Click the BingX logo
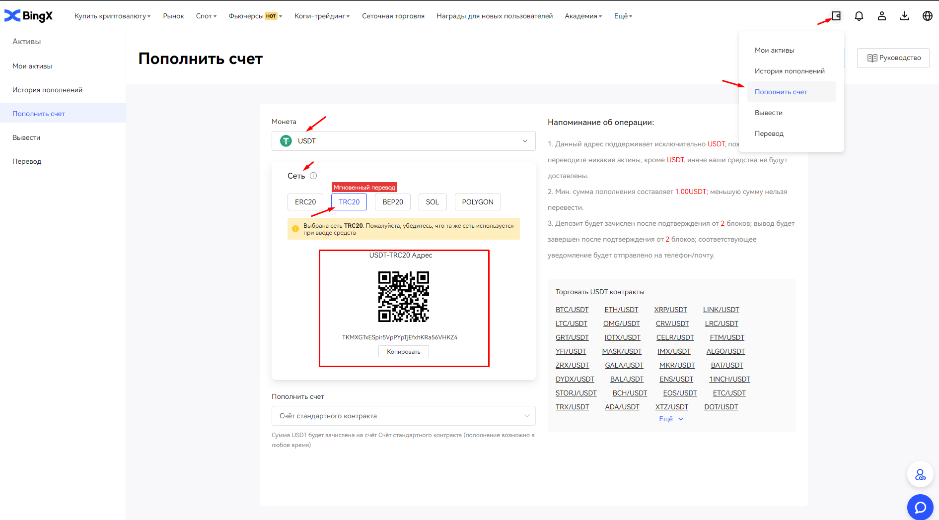Viewport: 939px width, 520px height. [28, 16]
